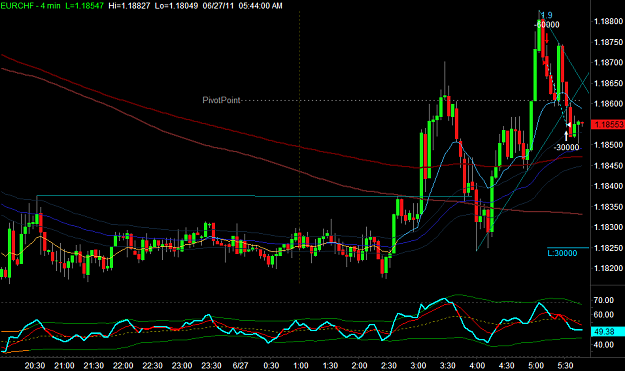The width and height of the screenshot is (625, 371).
Task: Click the 21:30 time axis label
Action: tap(94, 365)
